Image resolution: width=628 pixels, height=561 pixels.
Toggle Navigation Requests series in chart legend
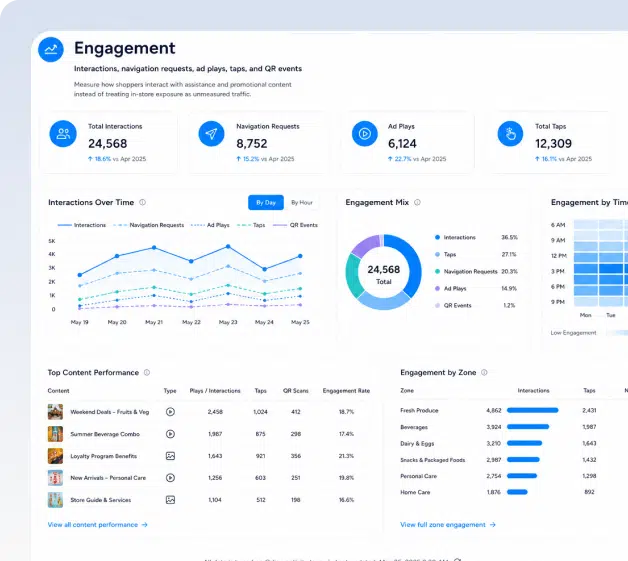(x=149, y=225)
